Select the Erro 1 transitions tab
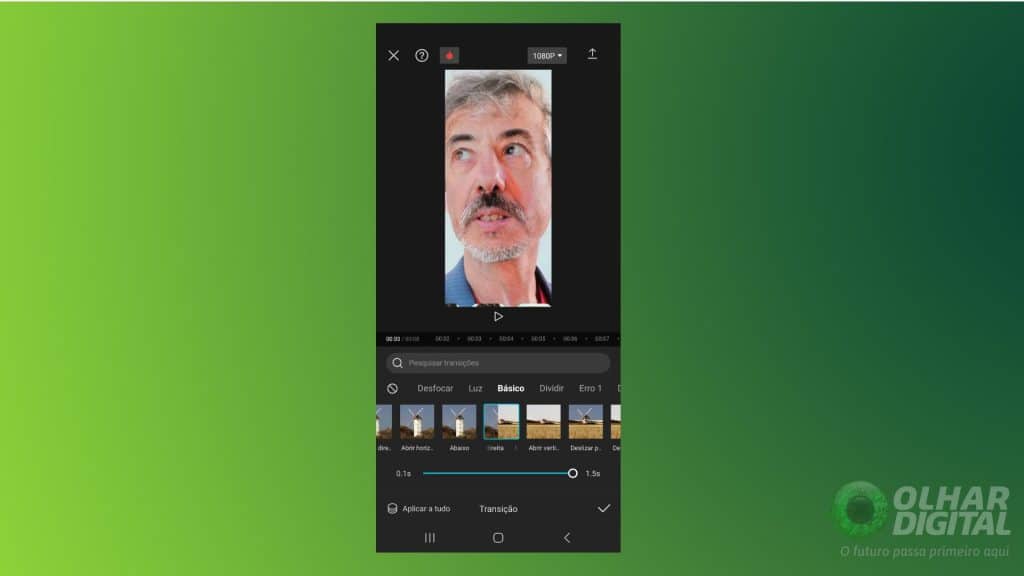 pyautogui.click(x=590, y=388)
